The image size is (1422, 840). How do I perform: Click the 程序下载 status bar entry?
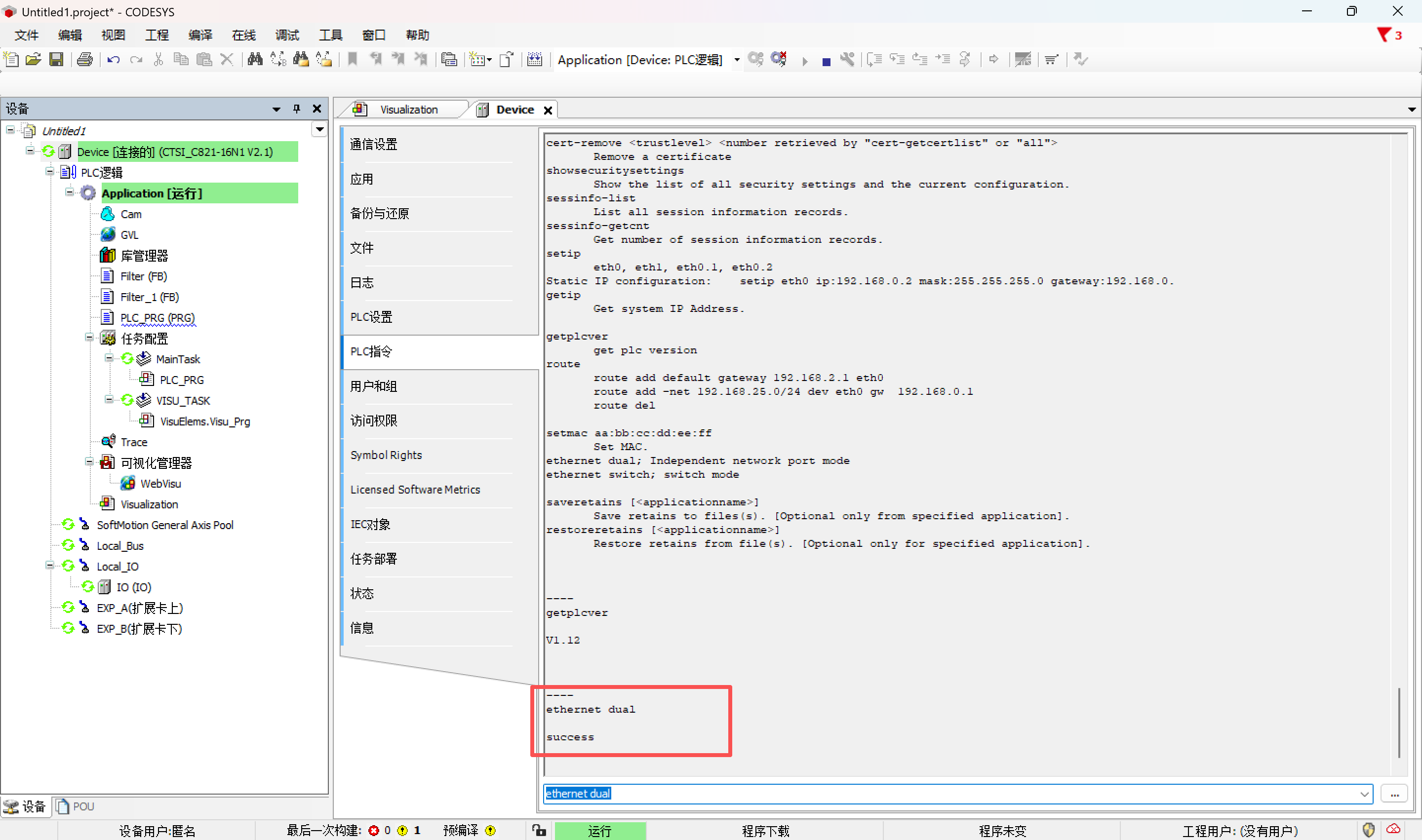coord(765,831)
